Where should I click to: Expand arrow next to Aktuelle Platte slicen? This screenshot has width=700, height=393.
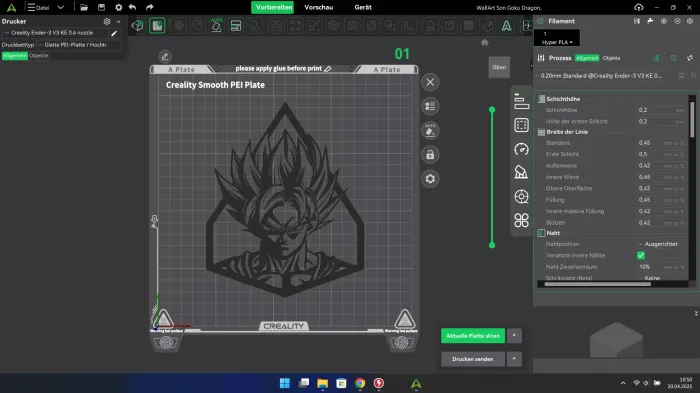tap(514, 335)
